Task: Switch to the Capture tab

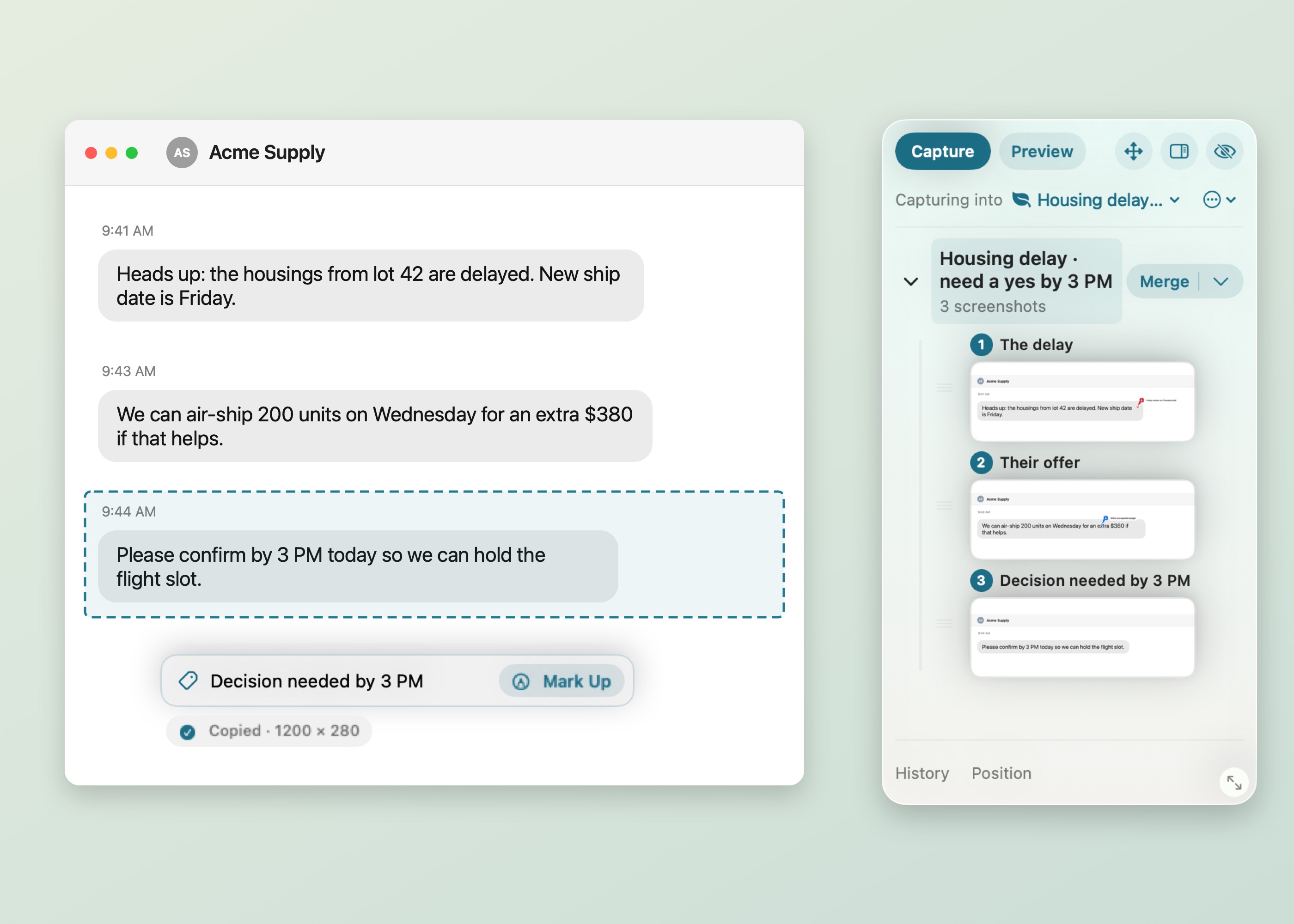Action: 942,152
